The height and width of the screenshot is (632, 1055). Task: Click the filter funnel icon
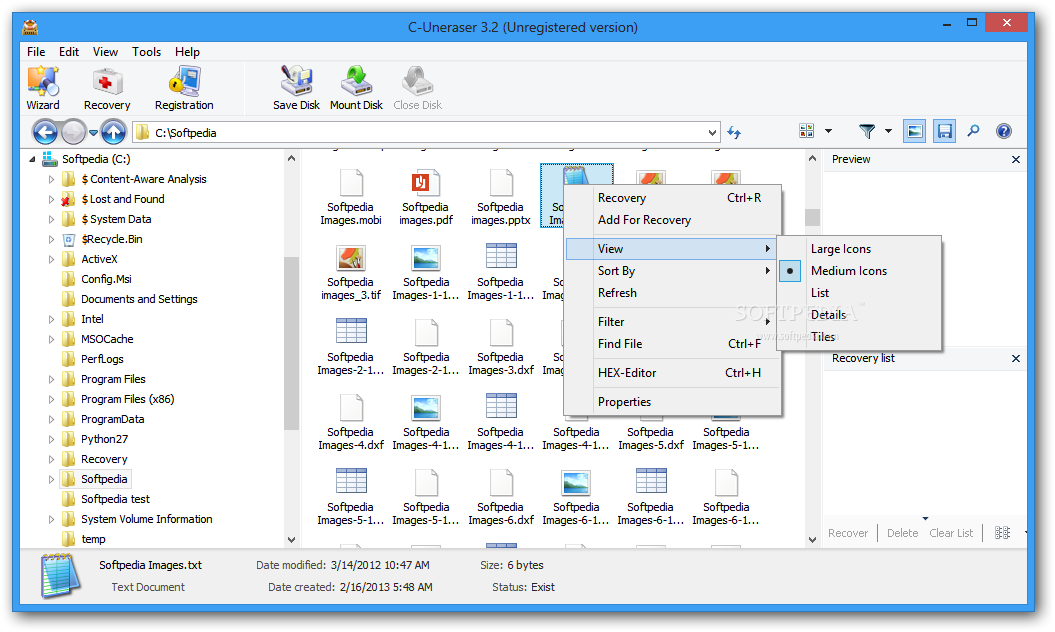[867, 131]
